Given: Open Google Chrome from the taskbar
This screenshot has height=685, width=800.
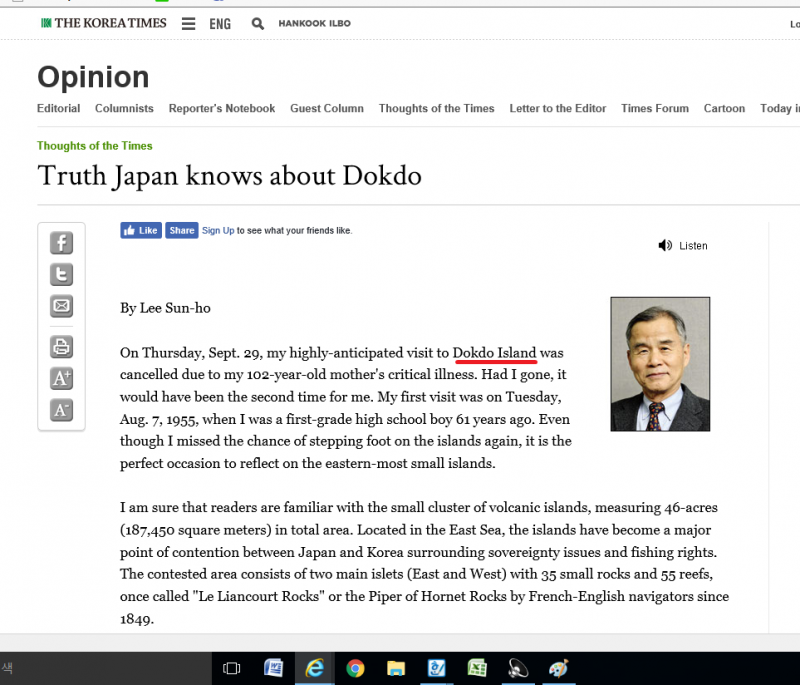Looking at the screenshot, I should coord(354,668).
